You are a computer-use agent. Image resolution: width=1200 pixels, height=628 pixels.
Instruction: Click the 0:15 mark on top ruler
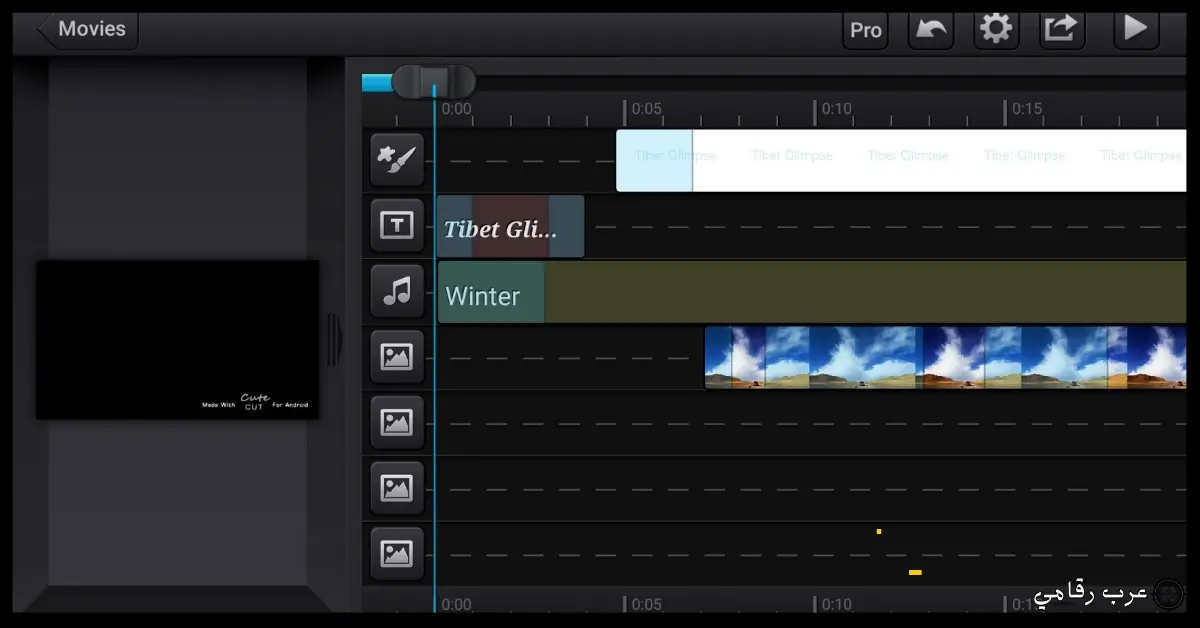(1026, 109)
